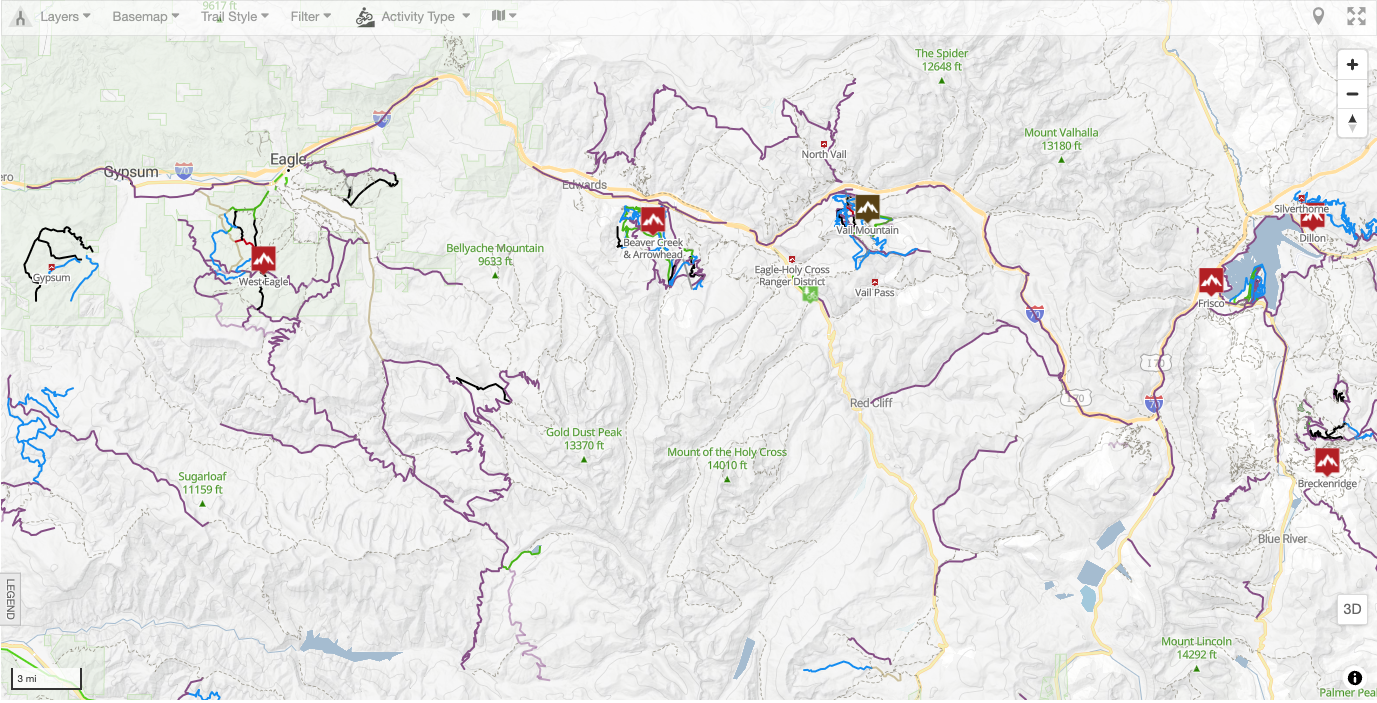Zoom out using the minus button
The image size is (1377, 703).
(1351, 93)
